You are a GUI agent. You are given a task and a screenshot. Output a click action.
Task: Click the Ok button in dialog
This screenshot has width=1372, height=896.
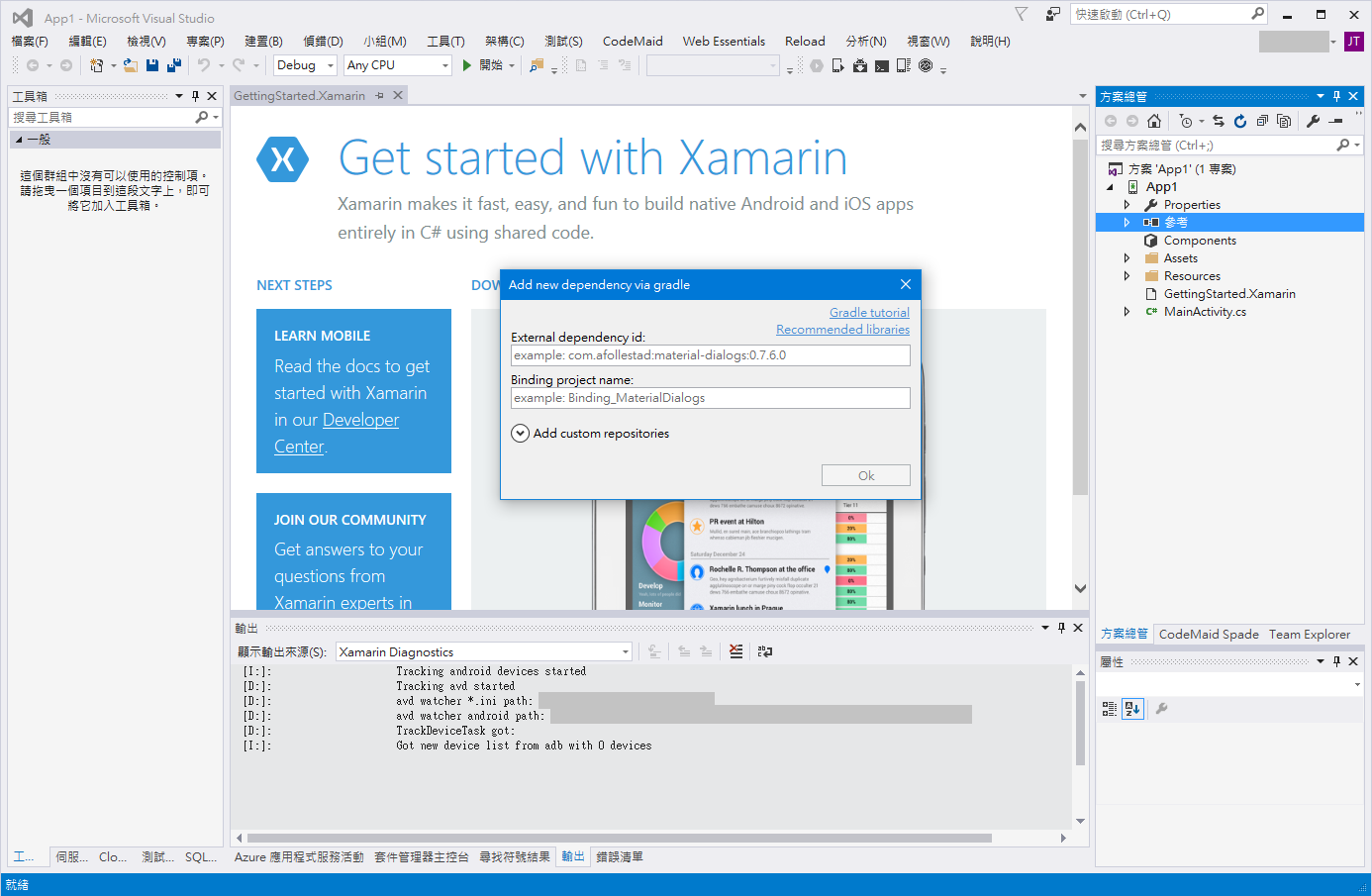click(x=866, y=475)
